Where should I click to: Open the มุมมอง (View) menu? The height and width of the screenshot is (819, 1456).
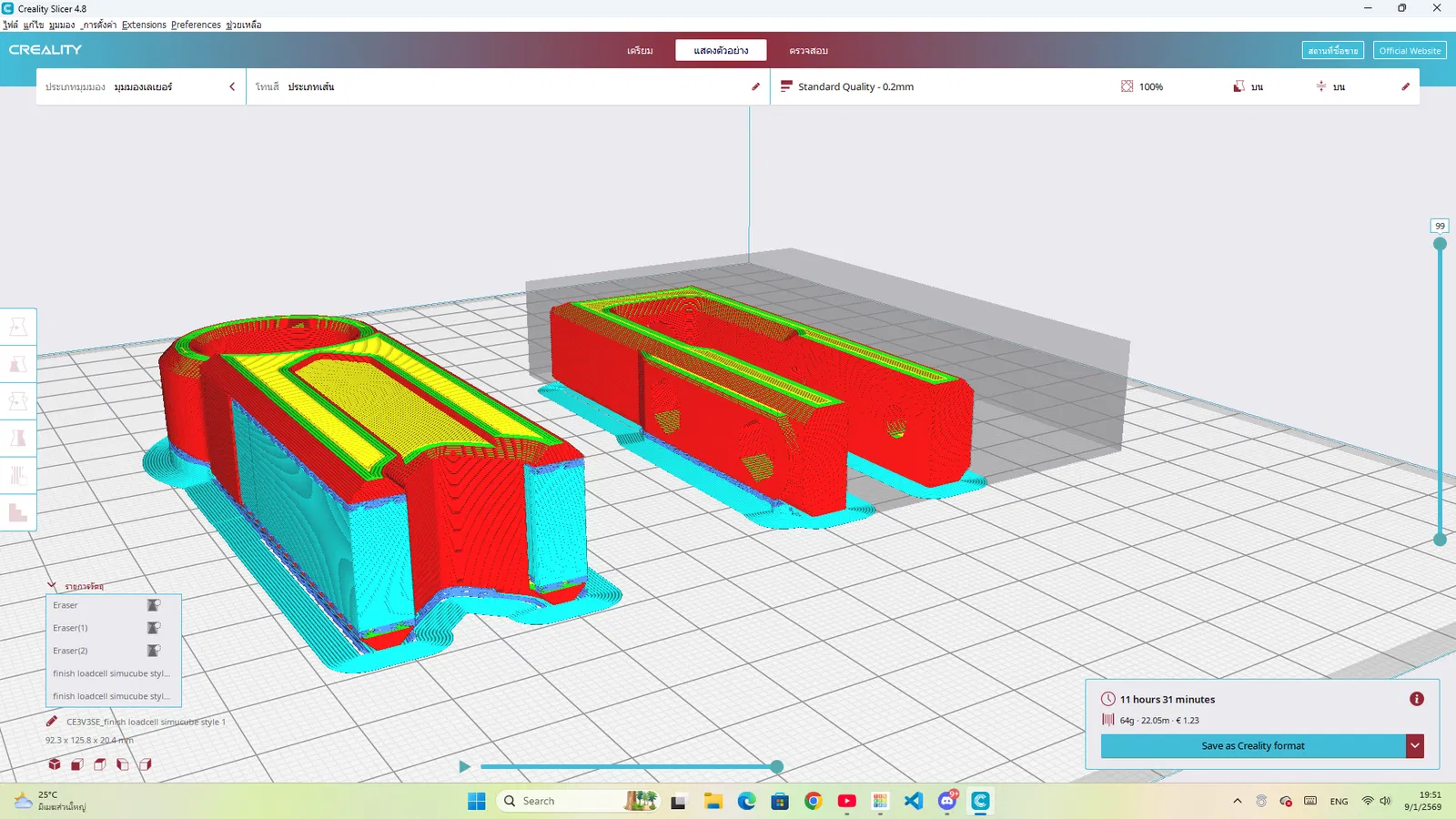[x=62, y=25]
